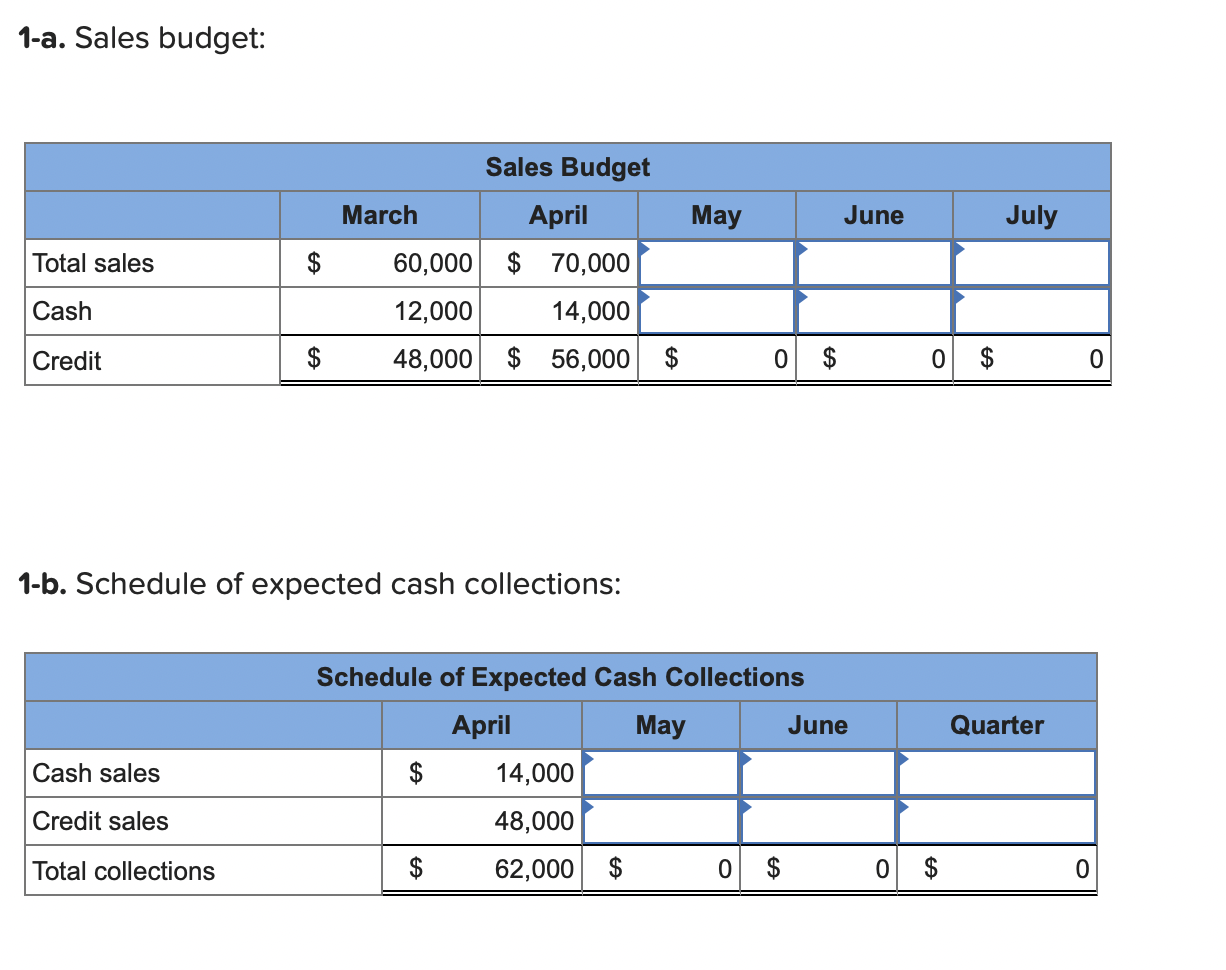The image size is (1226, 970).
Task: Click the blue flag on May Total sales cell
Action: tap(644, 249)
